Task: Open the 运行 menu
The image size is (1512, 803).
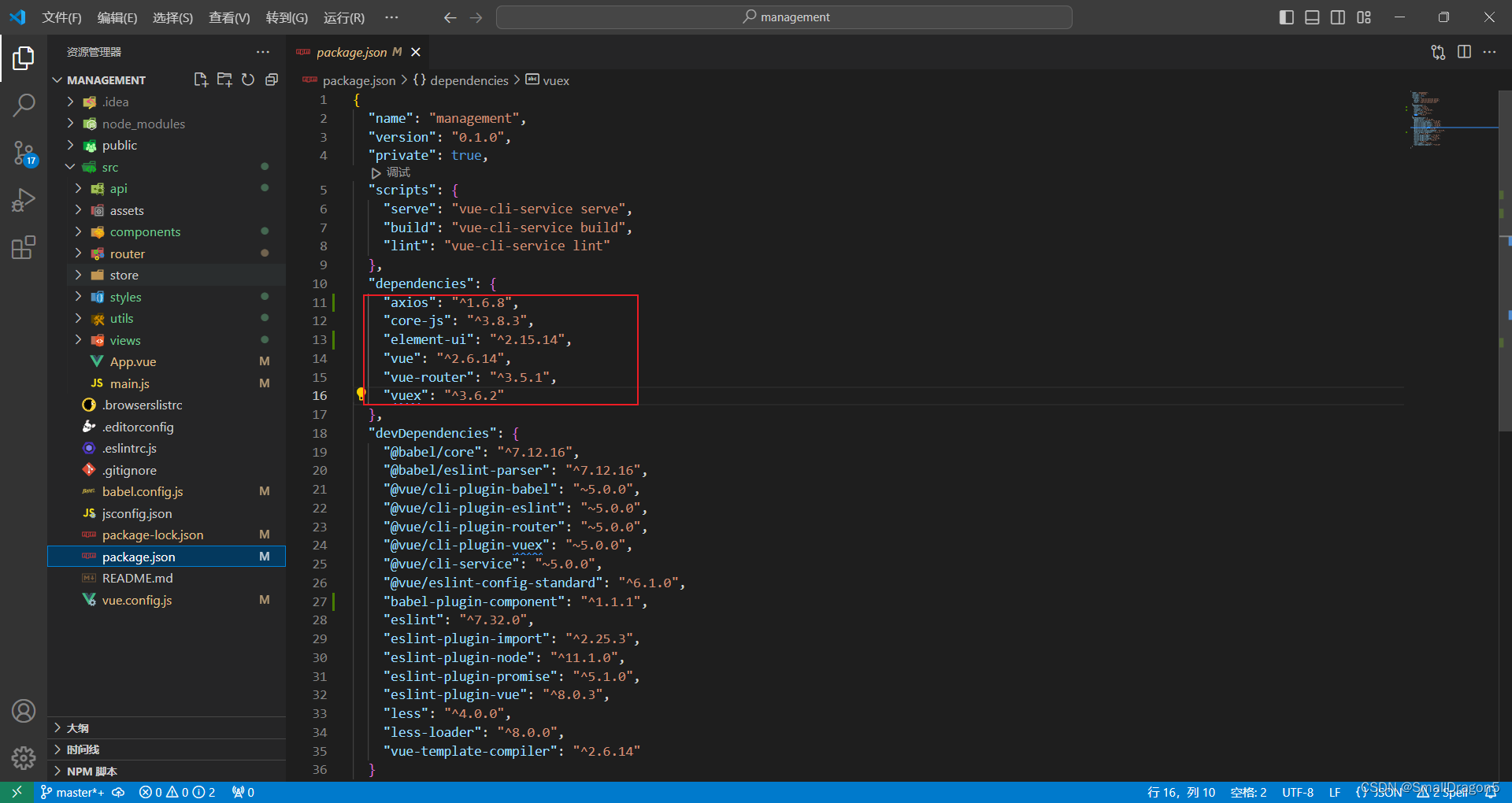Action: point(343,17)
